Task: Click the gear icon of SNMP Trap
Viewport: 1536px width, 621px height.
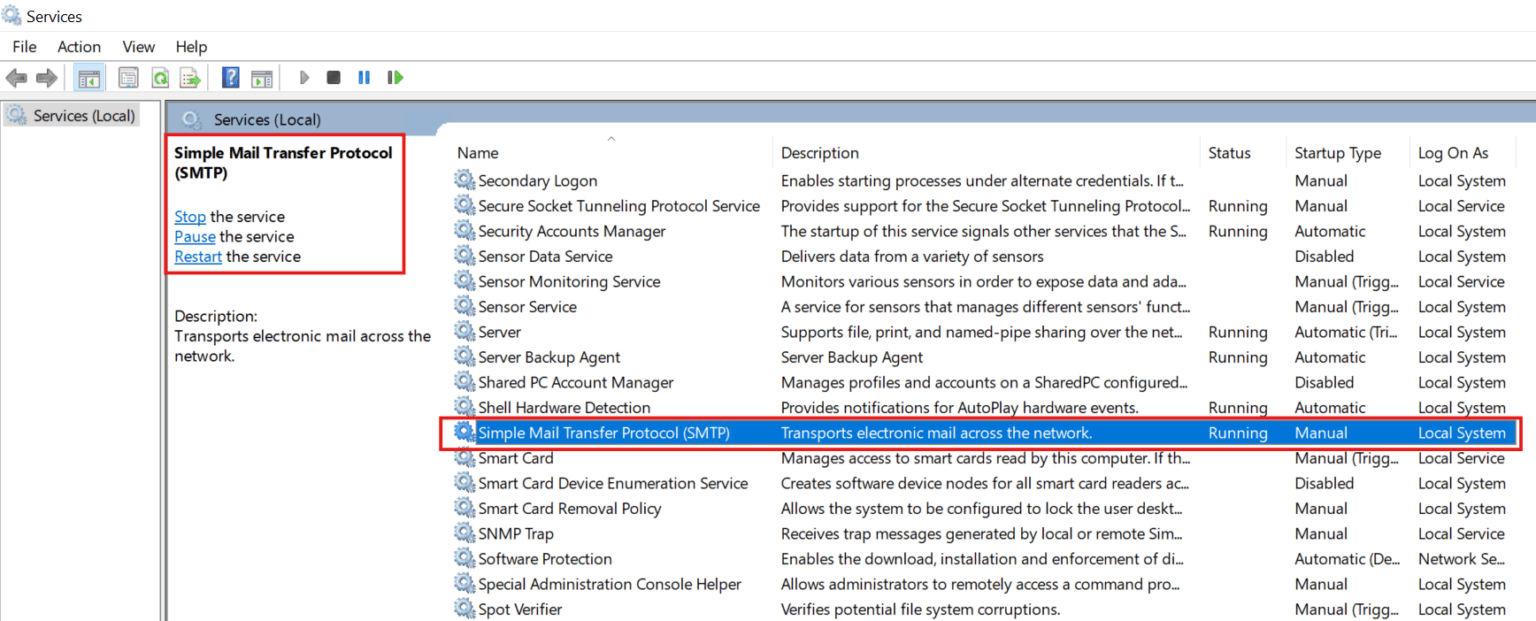Action: [465, 533]
